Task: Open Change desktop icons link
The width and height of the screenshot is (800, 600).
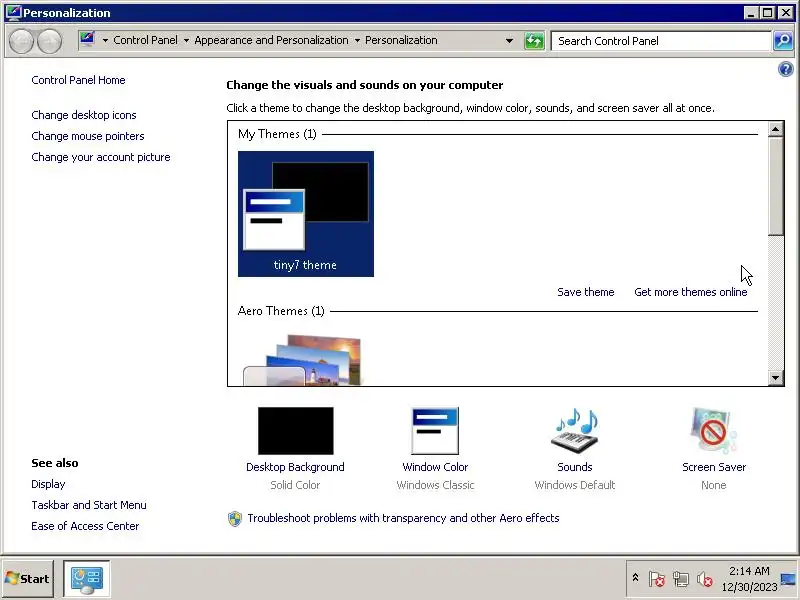Action: point(84,115)
